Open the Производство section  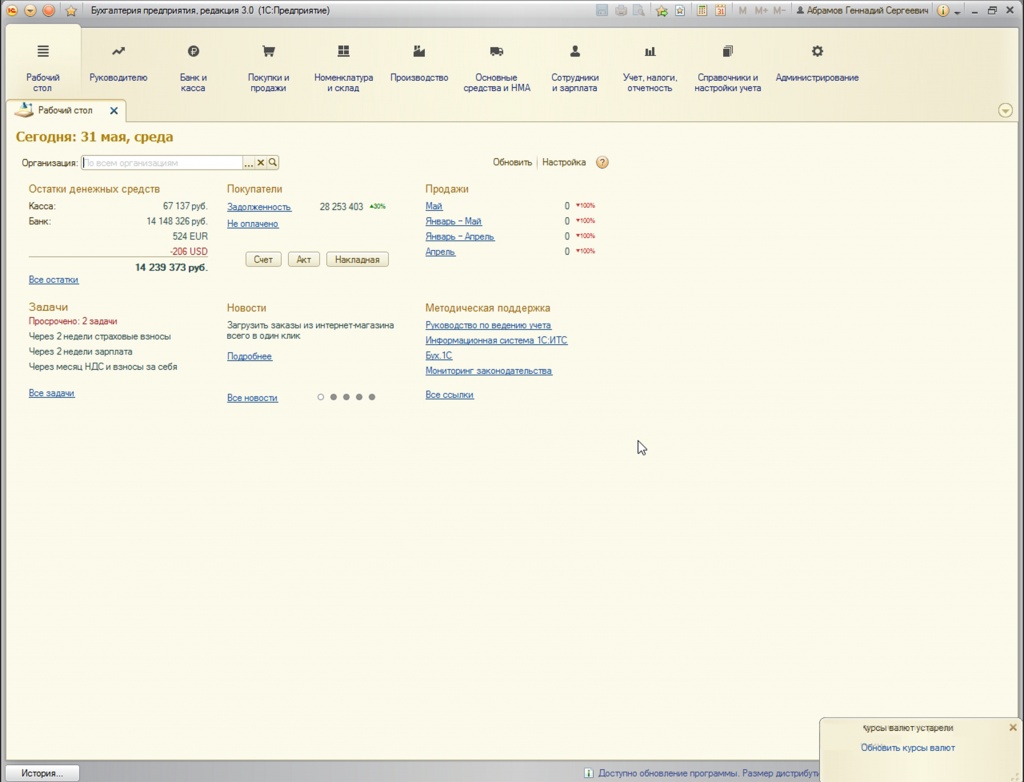[419, 63]
